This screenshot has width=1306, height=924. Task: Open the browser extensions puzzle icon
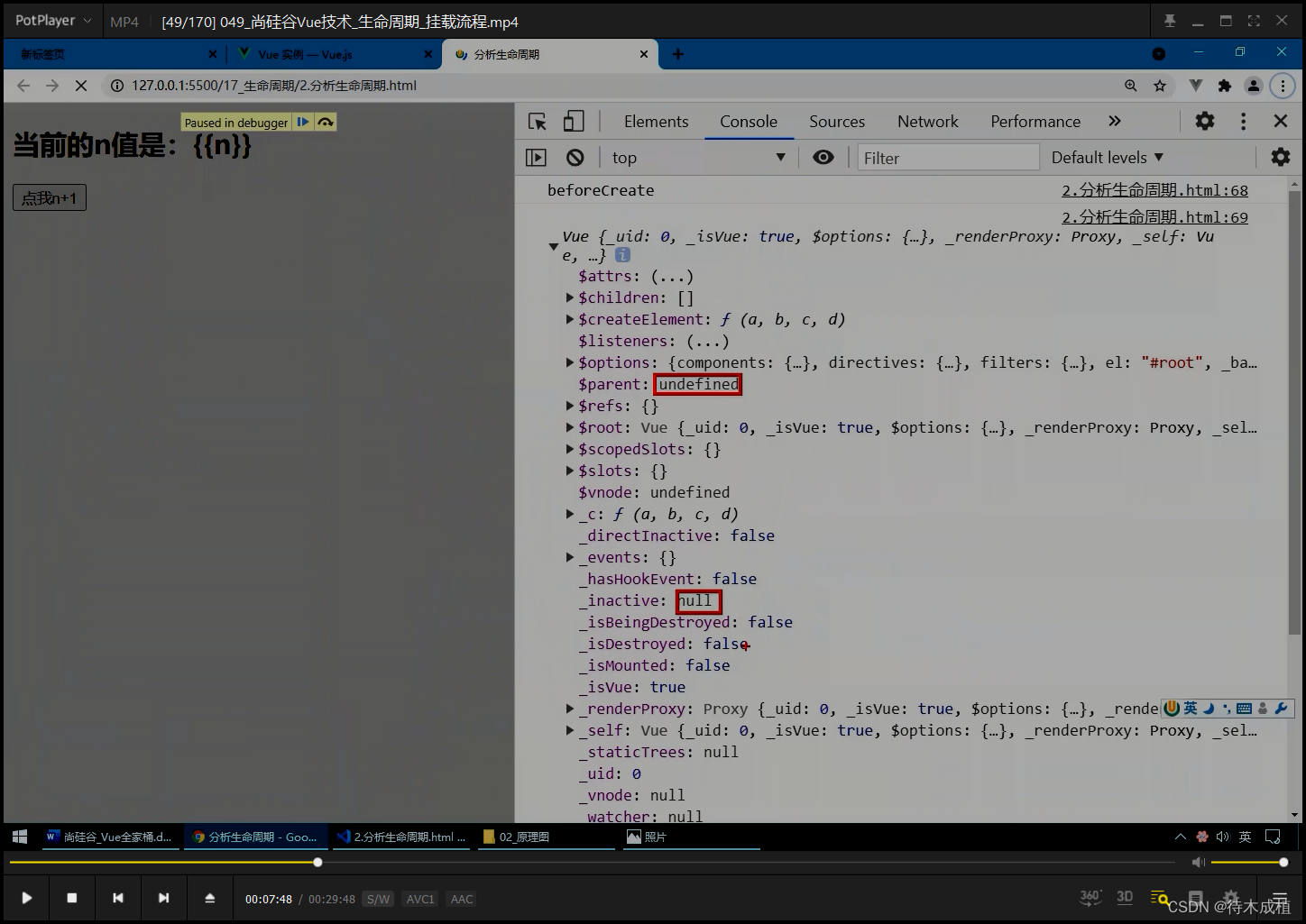pyautogui.click(x=1224, y=86)
